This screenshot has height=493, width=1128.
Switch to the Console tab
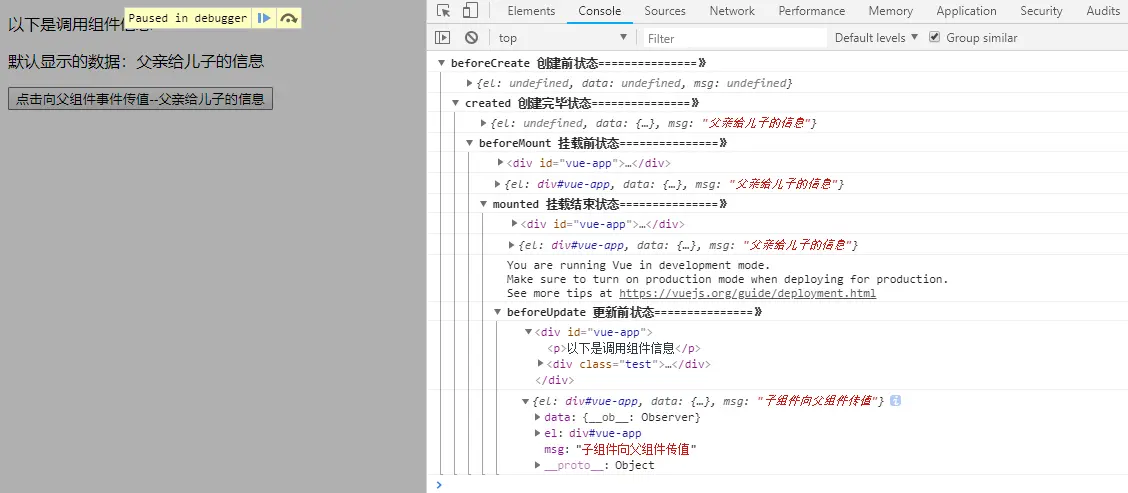pos(599,11)
